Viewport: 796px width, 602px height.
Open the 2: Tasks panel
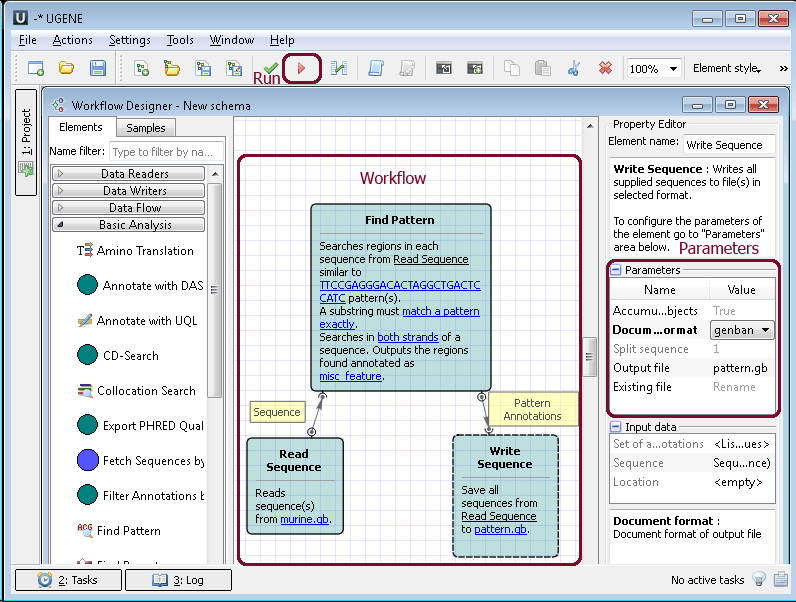pyautogui.click(x=68, y=580)
